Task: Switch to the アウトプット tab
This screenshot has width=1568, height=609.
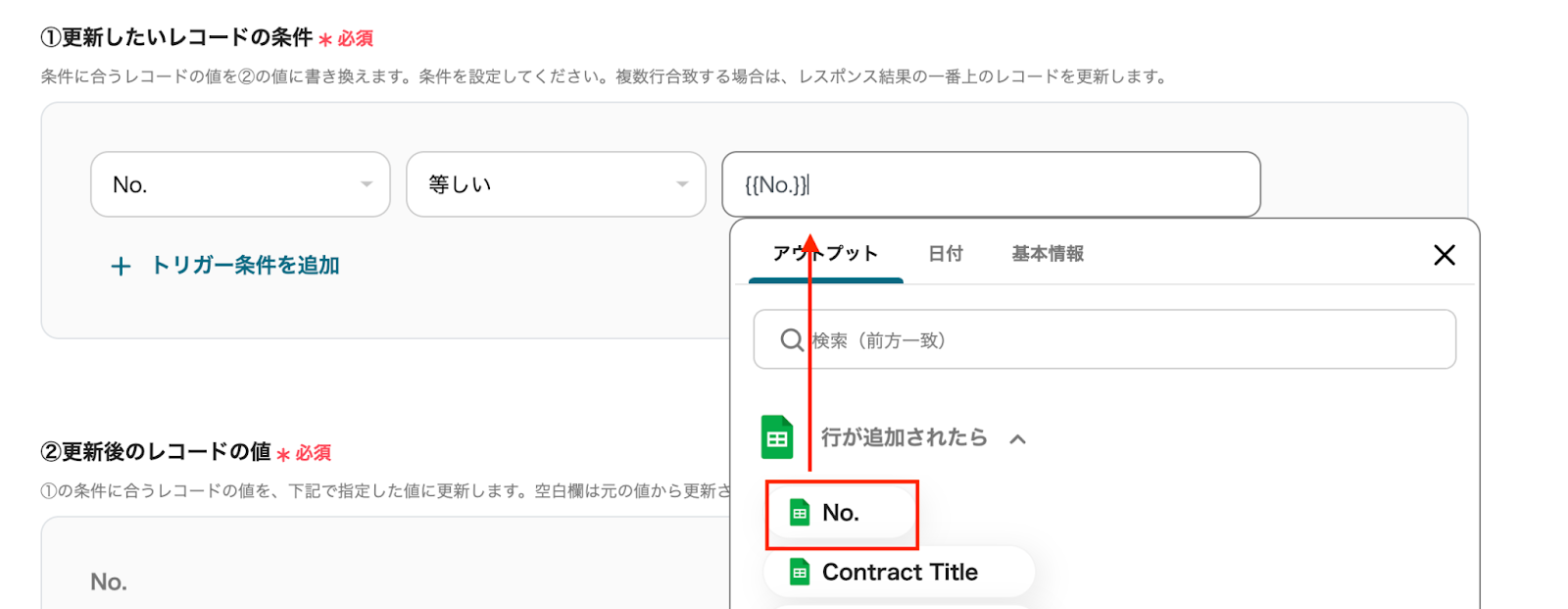Action: click(x=825, y=254)
